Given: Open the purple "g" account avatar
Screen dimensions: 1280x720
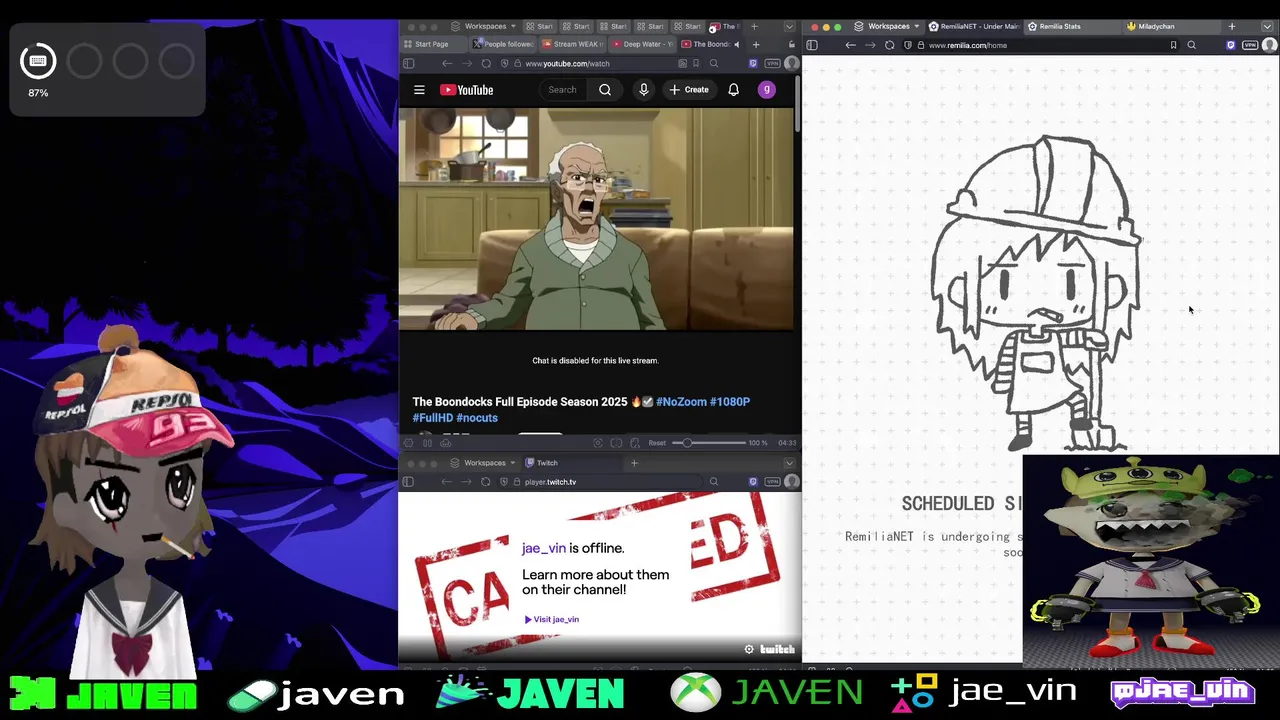Looking at the screenshot, I should (767, 90).
